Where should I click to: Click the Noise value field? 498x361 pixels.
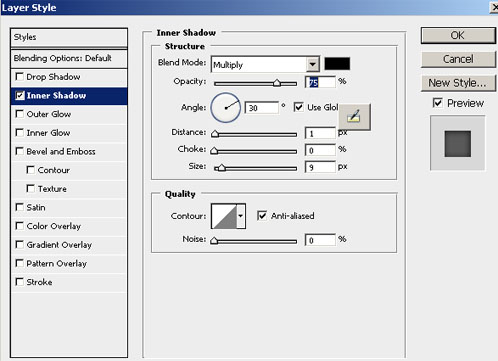pyautogui.click(x=320, y=240)
